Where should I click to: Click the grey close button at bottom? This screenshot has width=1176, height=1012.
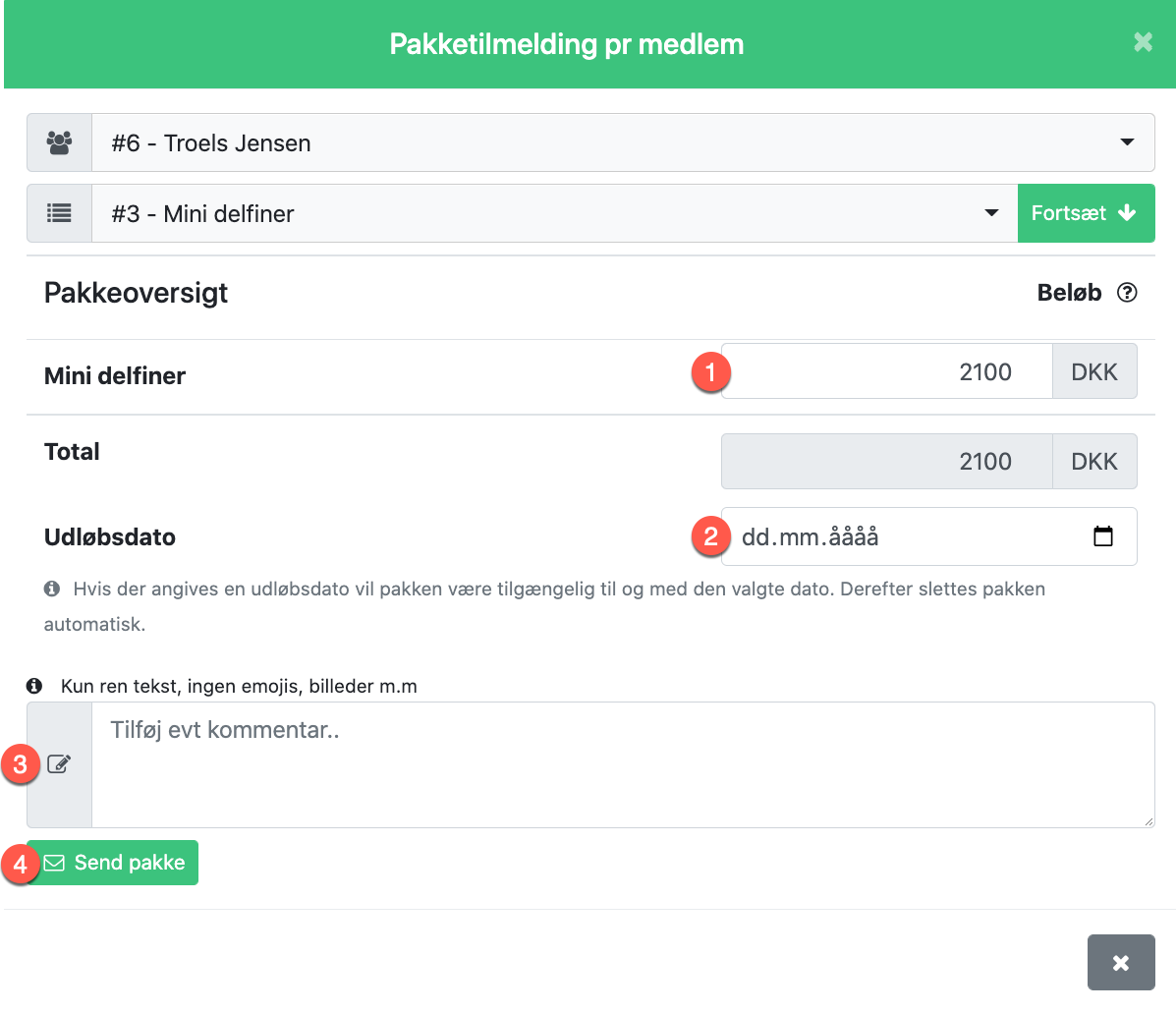pyautogui.click(x=1121, y=962)
